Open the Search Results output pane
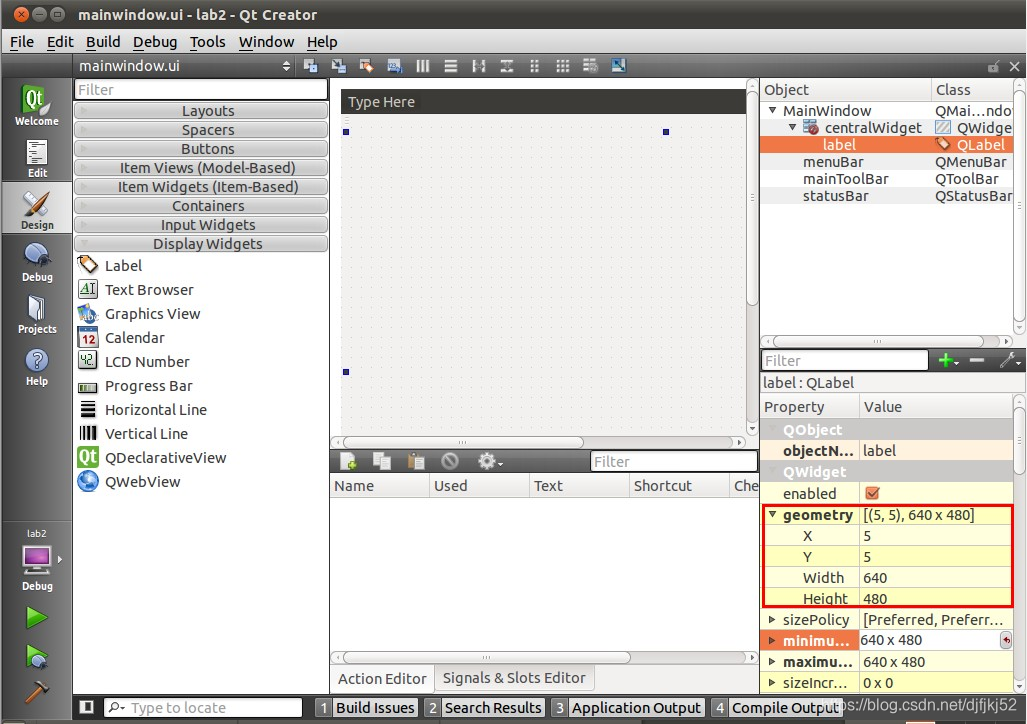 pyautogui.click(x=483, y=708)
